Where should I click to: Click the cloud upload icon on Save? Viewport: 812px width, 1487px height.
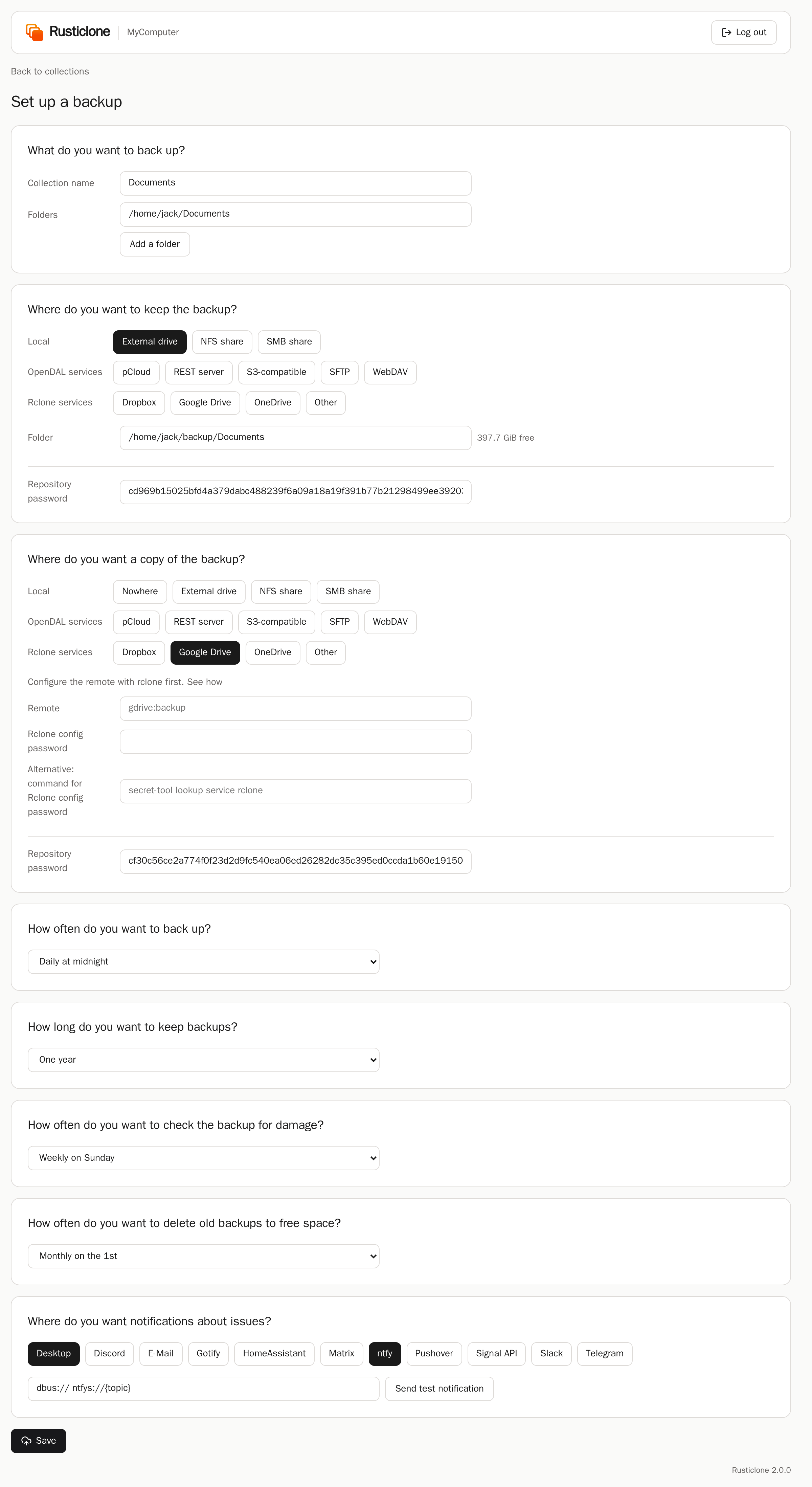(x=26, y=1441)
